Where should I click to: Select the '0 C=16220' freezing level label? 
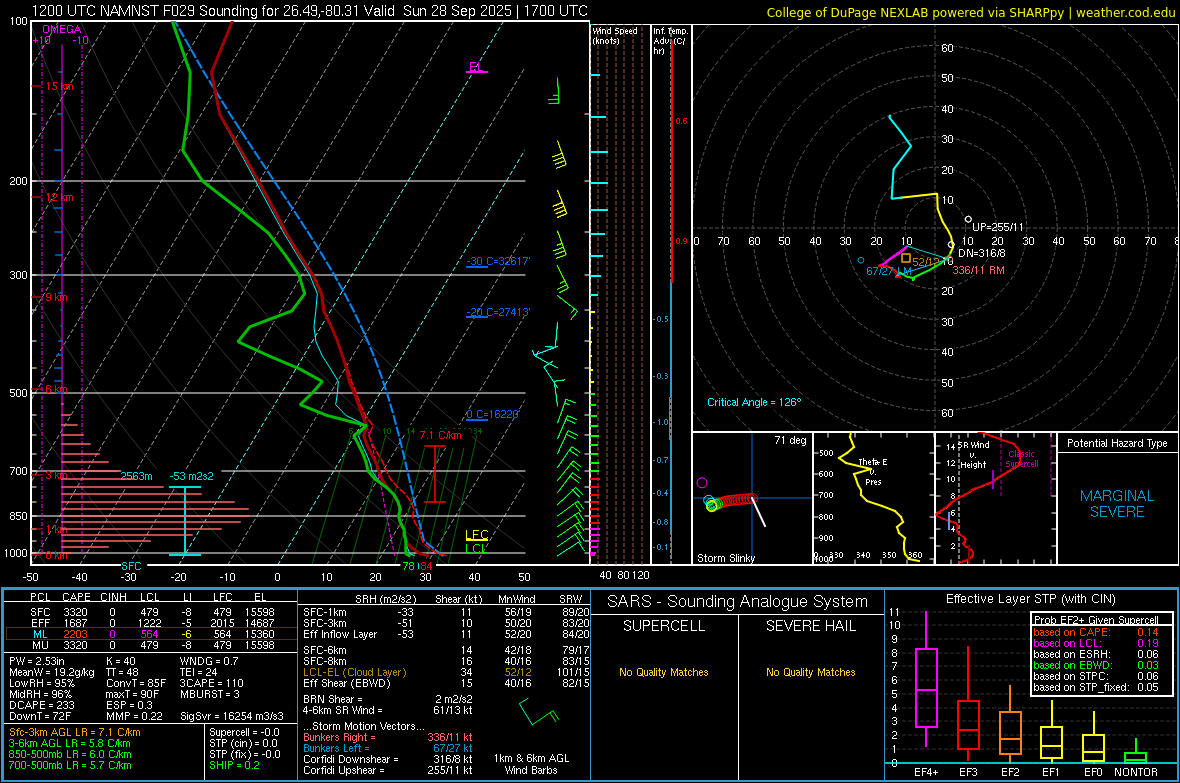click(493, 414)
